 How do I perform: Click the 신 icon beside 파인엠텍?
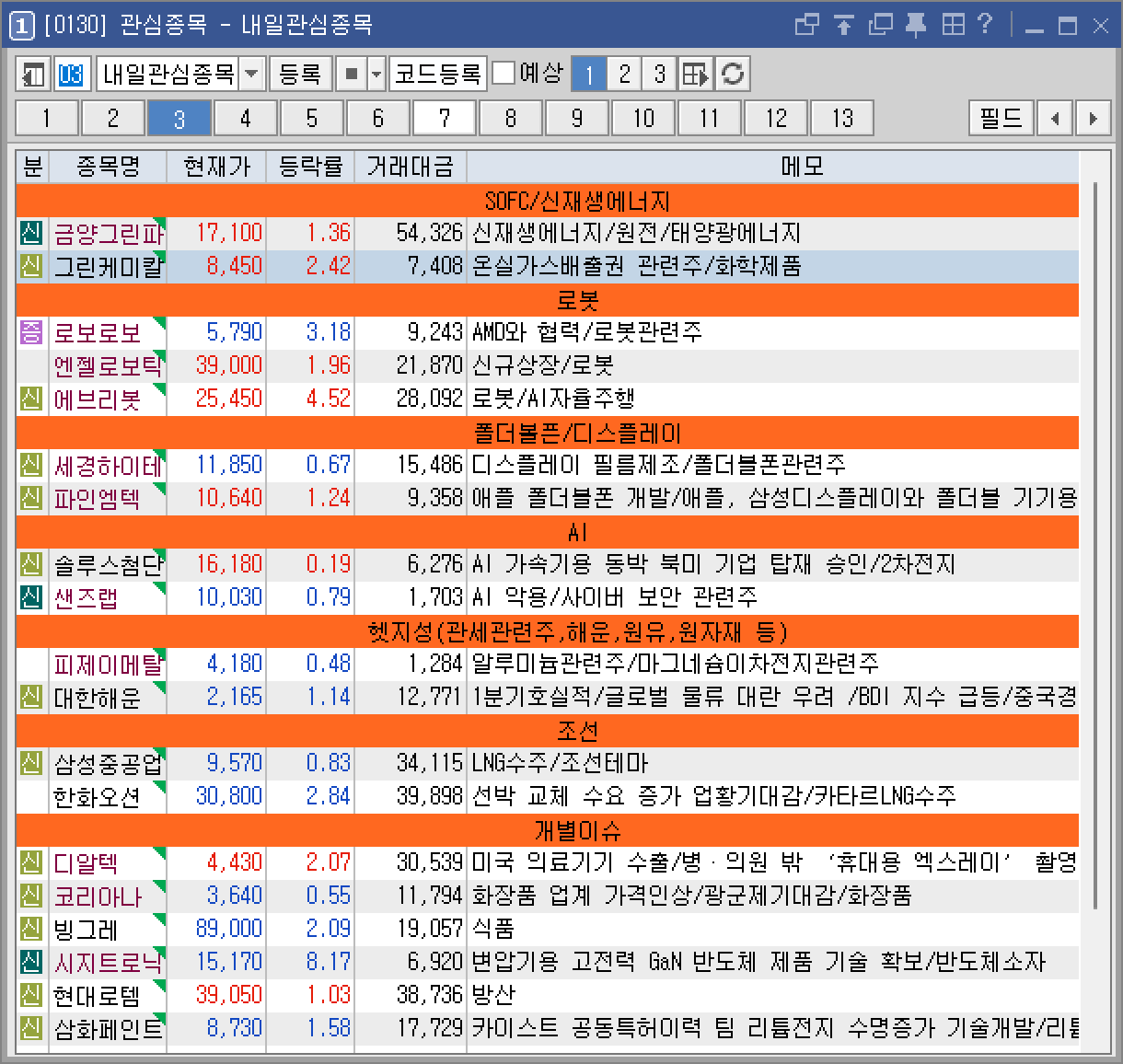click(x=31, y=498)
